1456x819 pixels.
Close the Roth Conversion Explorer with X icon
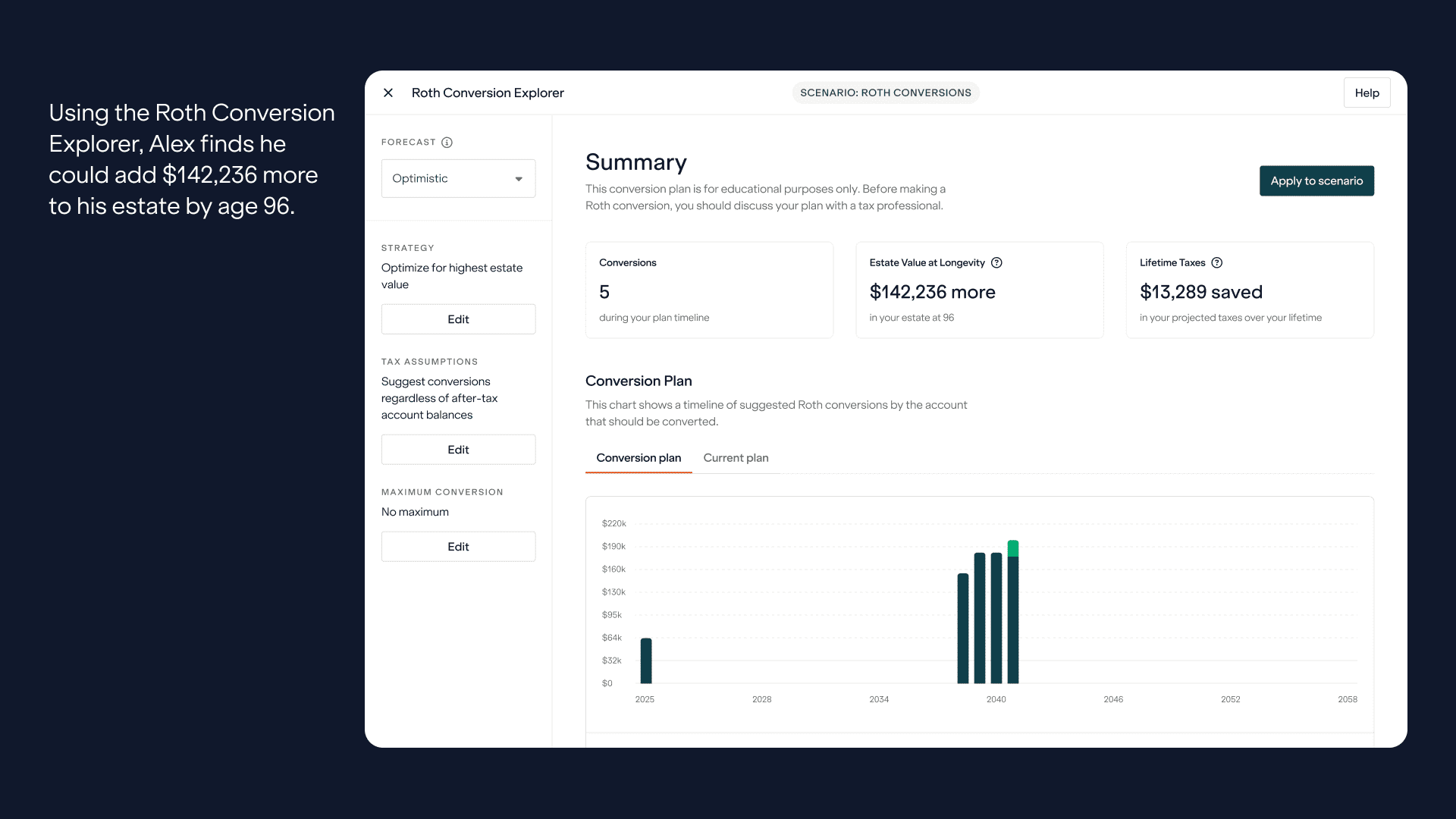click(x=388, y=93)
